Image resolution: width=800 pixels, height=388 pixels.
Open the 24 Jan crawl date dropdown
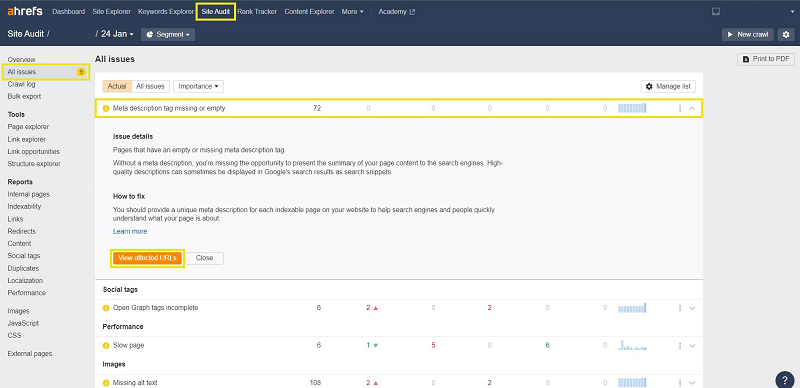(x=117, y=34)
